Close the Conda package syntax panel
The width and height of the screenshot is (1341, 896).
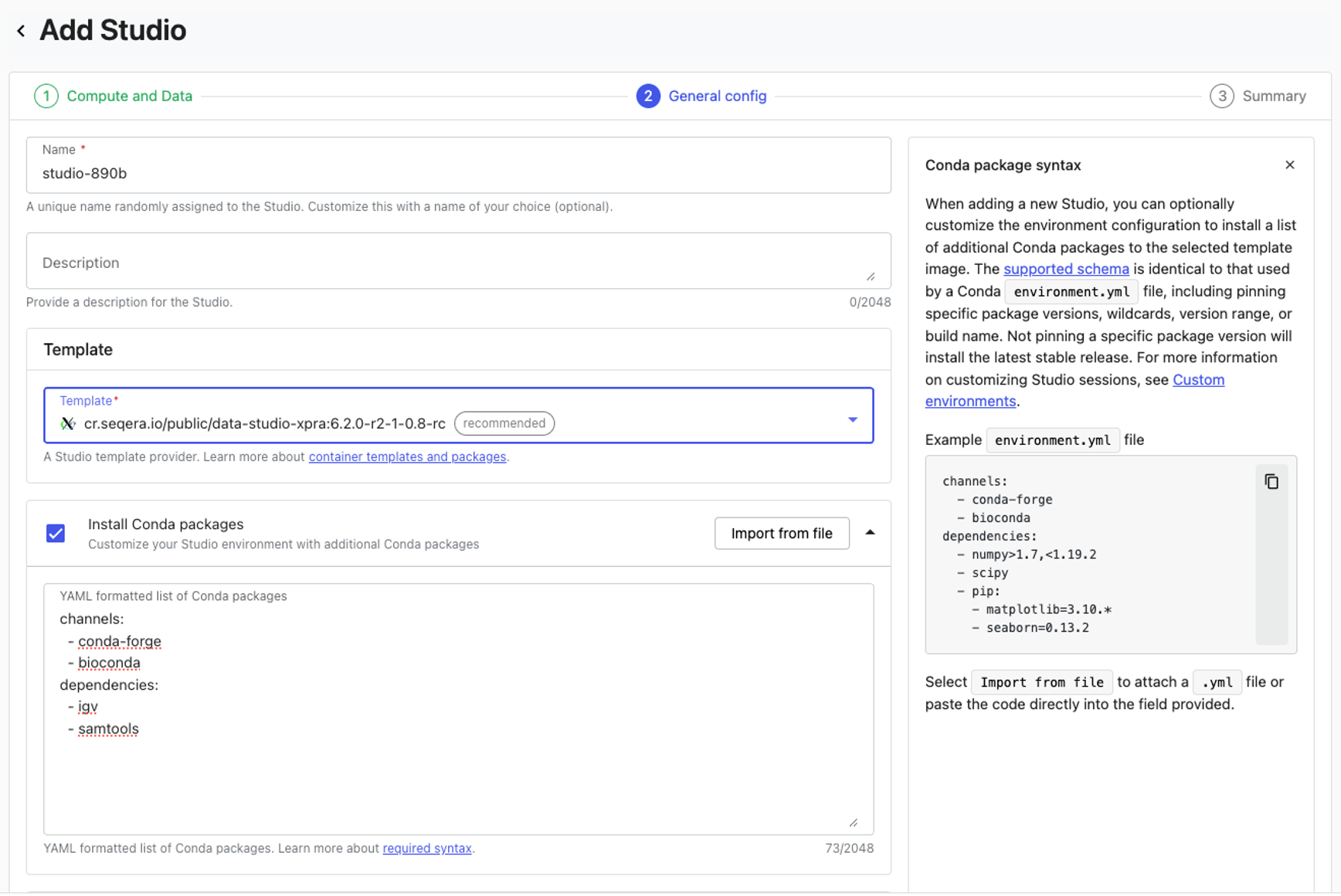pos(1289,165)
